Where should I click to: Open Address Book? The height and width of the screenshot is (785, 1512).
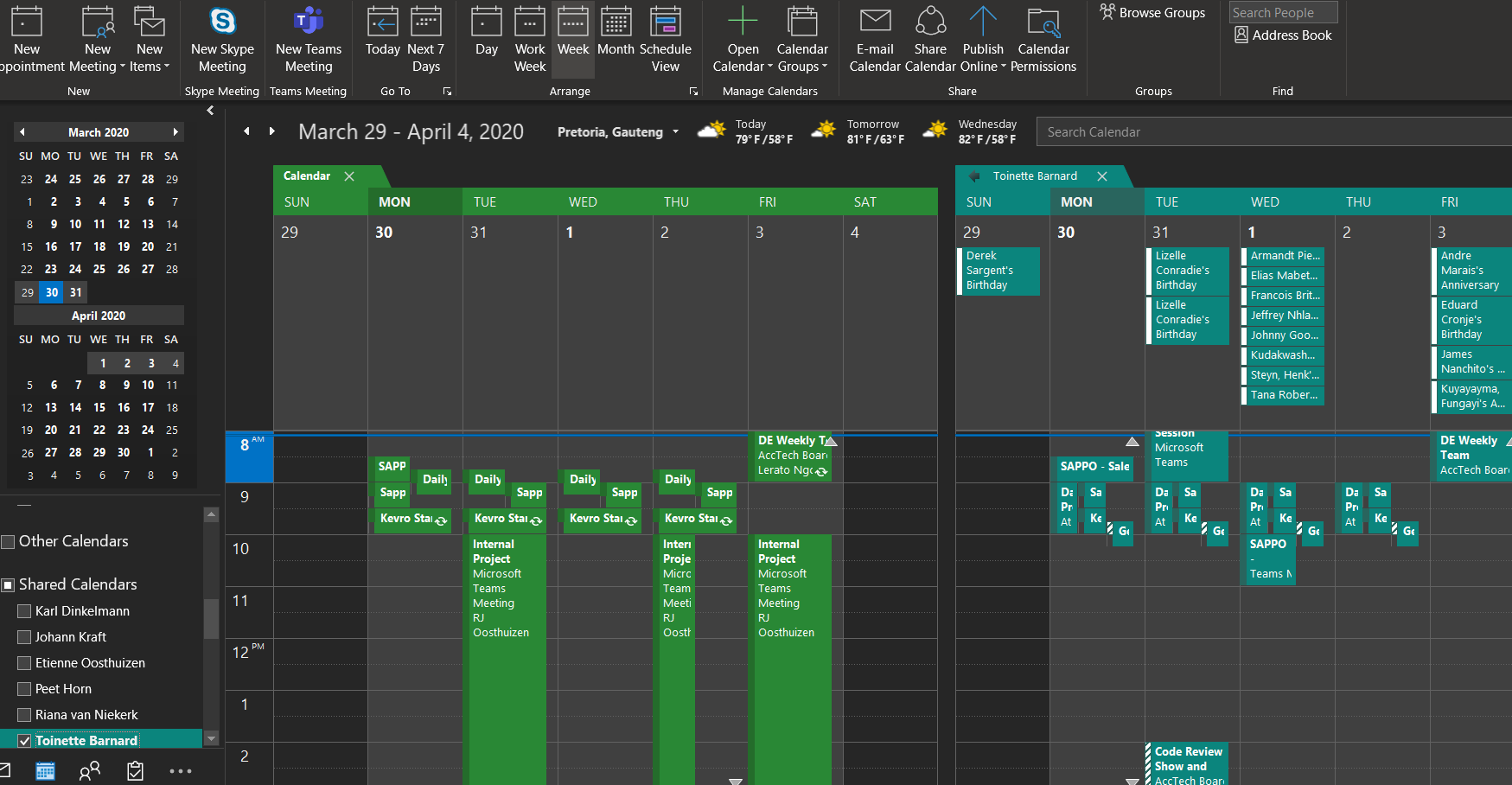1283,35
